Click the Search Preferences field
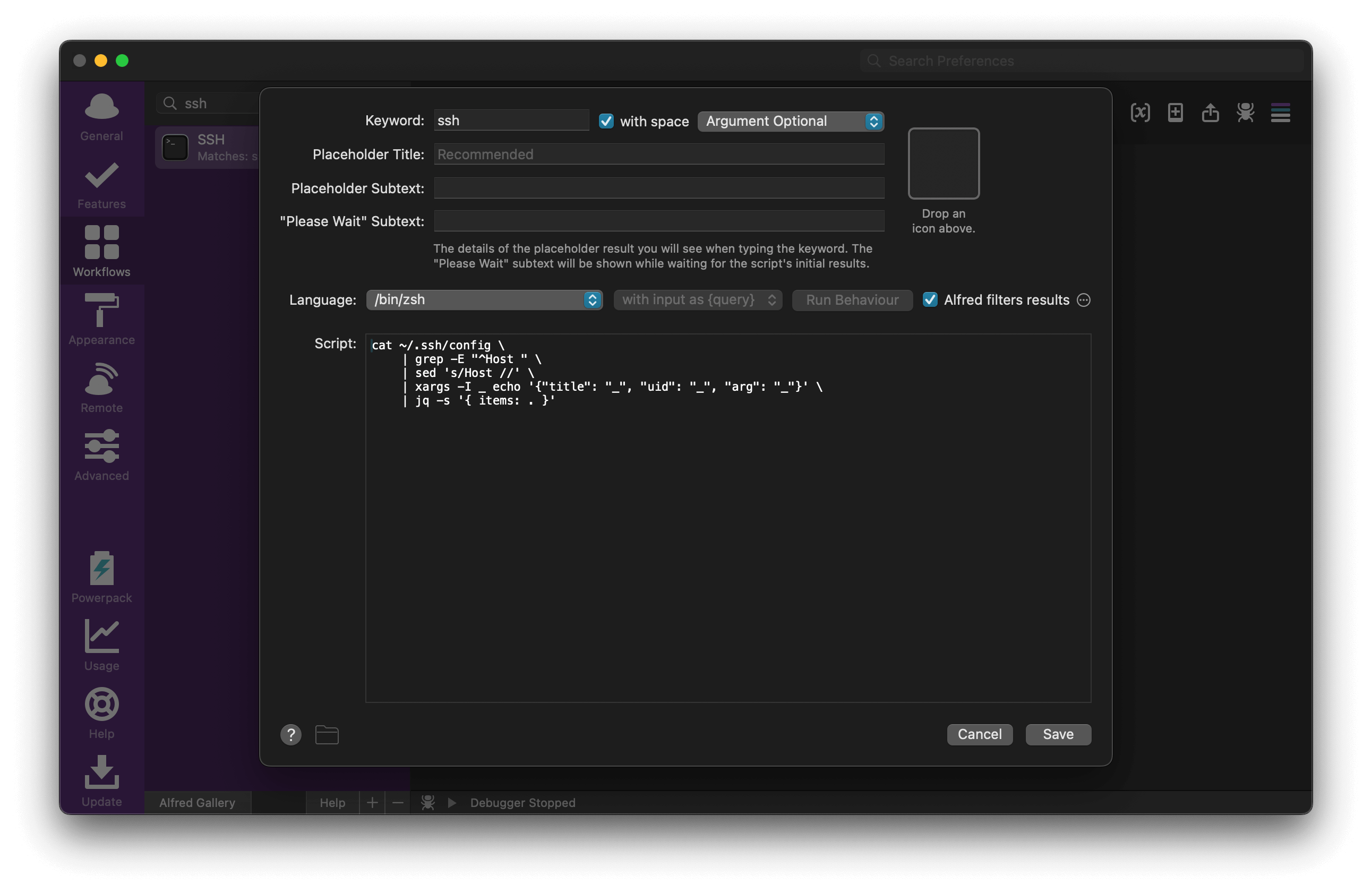The height and width of the screenshot is (893, 1372). point(1082,61)
